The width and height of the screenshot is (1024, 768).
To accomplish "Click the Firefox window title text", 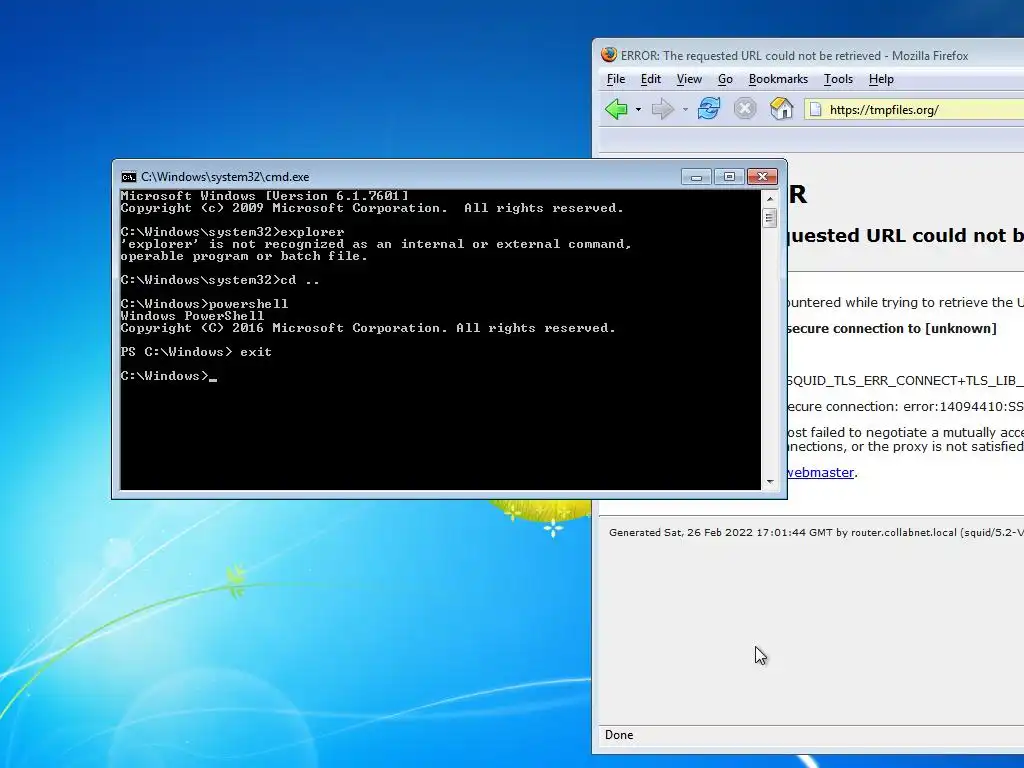I will [x=794, y=56].
